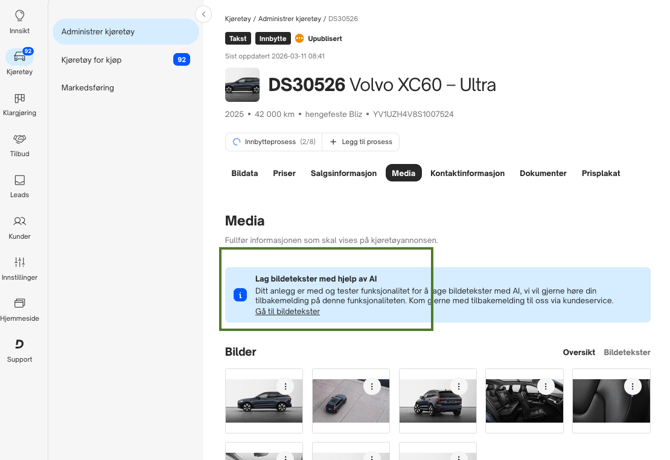Switch to the Prisplakat tab
This screenshot has width=670, height=460.
coord(601,173)
